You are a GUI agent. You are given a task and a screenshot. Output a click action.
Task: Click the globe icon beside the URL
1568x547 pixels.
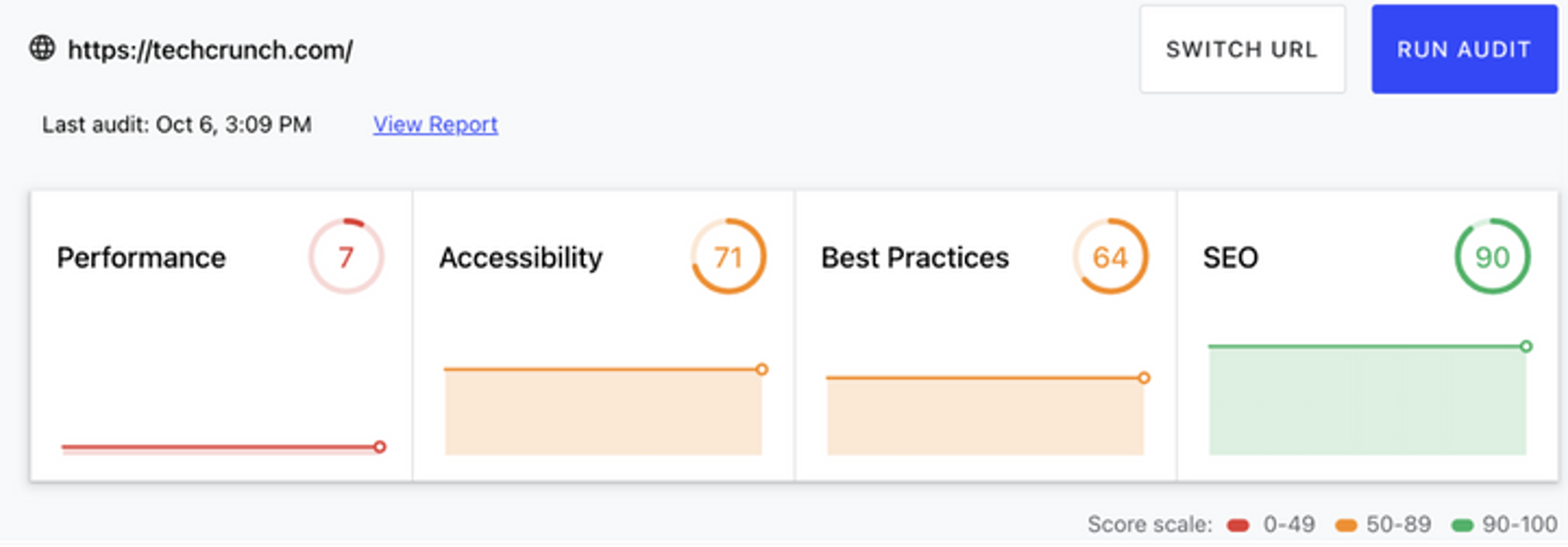click(42, 48)
